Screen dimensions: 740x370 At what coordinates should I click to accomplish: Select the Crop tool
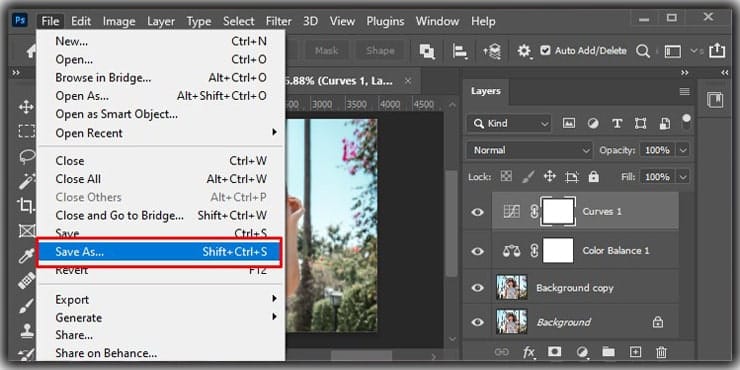[x=26, y=205]
